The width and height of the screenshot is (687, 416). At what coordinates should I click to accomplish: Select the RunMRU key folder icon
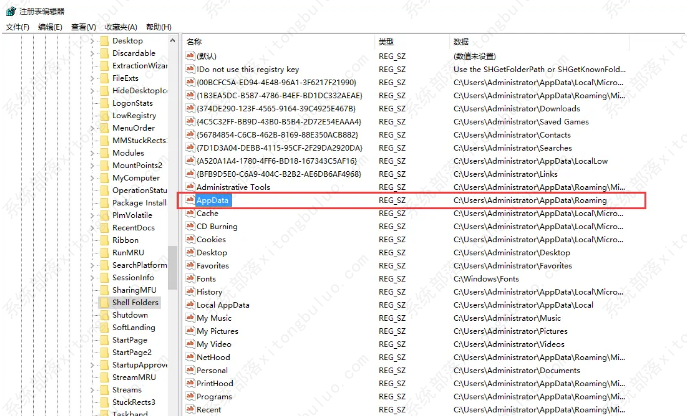(104, 253)
